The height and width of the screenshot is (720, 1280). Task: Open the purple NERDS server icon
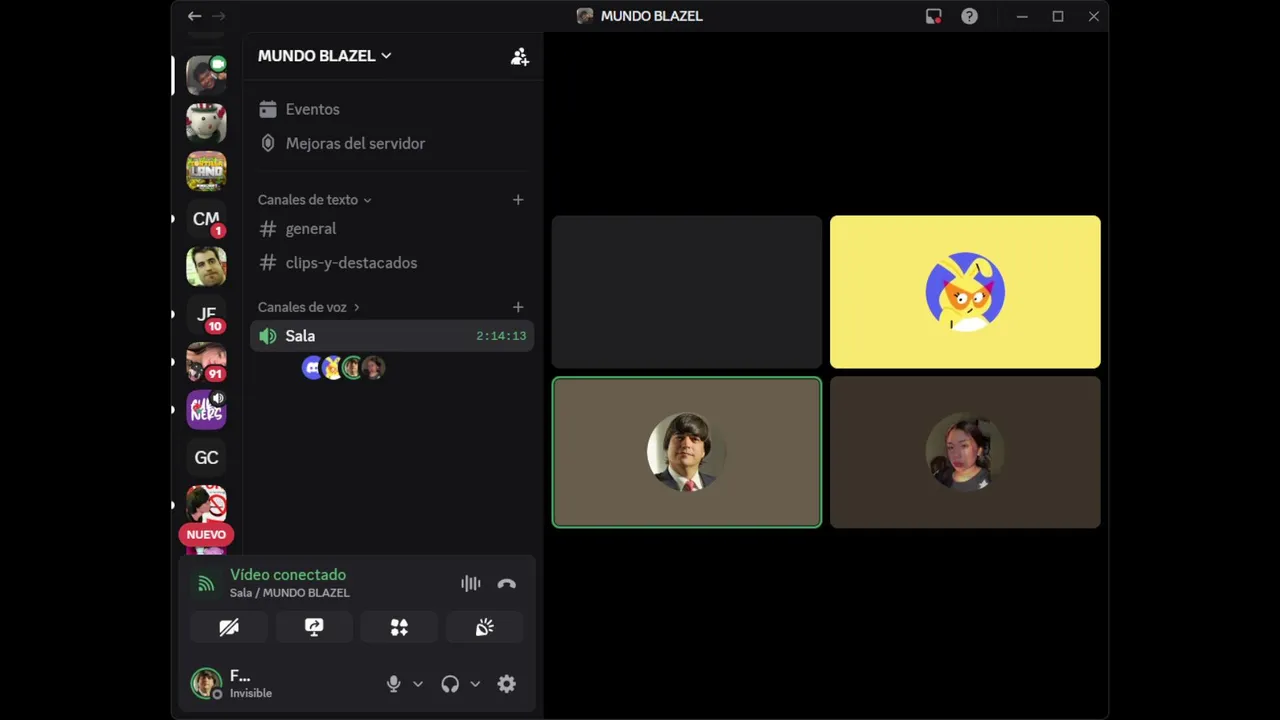[x=206, y=409]
